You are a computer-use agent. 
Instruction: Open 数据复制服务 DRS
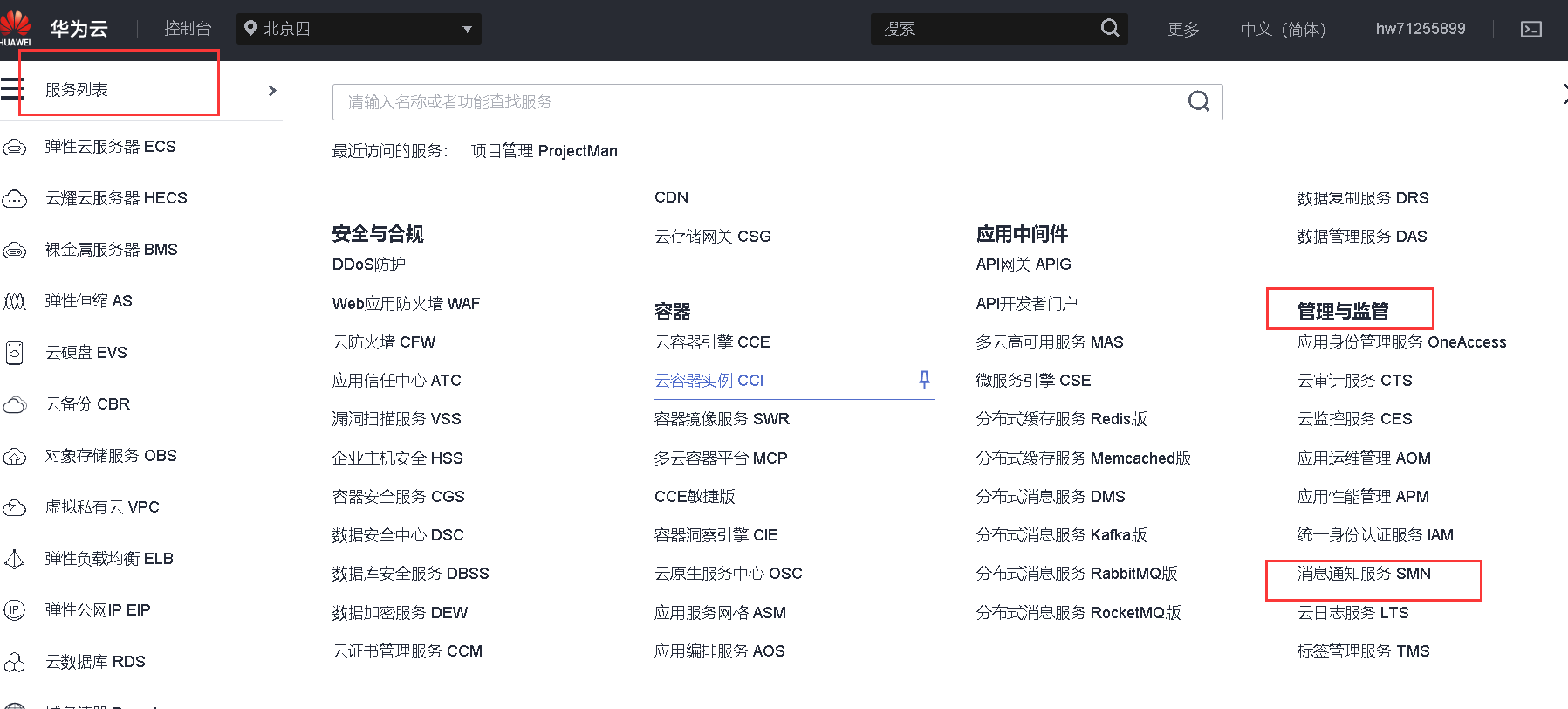pos(1363,198)
